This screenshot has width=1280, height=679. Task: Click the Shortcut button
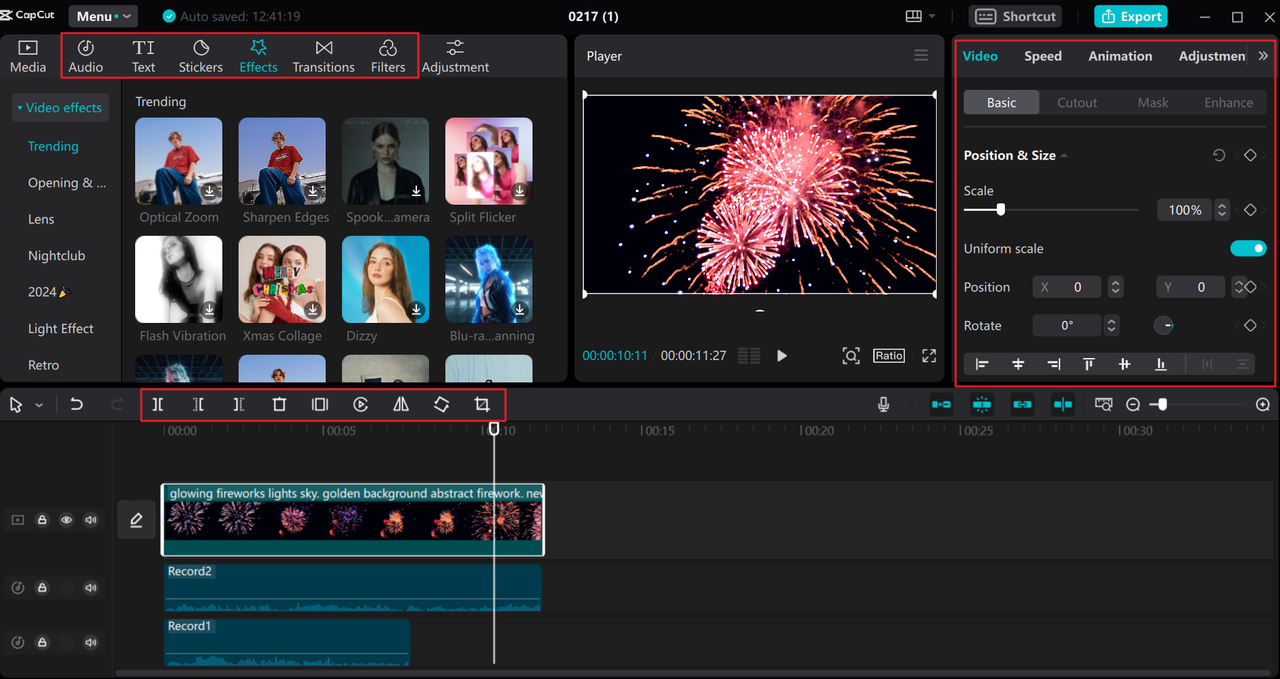tap(1015, 16)
